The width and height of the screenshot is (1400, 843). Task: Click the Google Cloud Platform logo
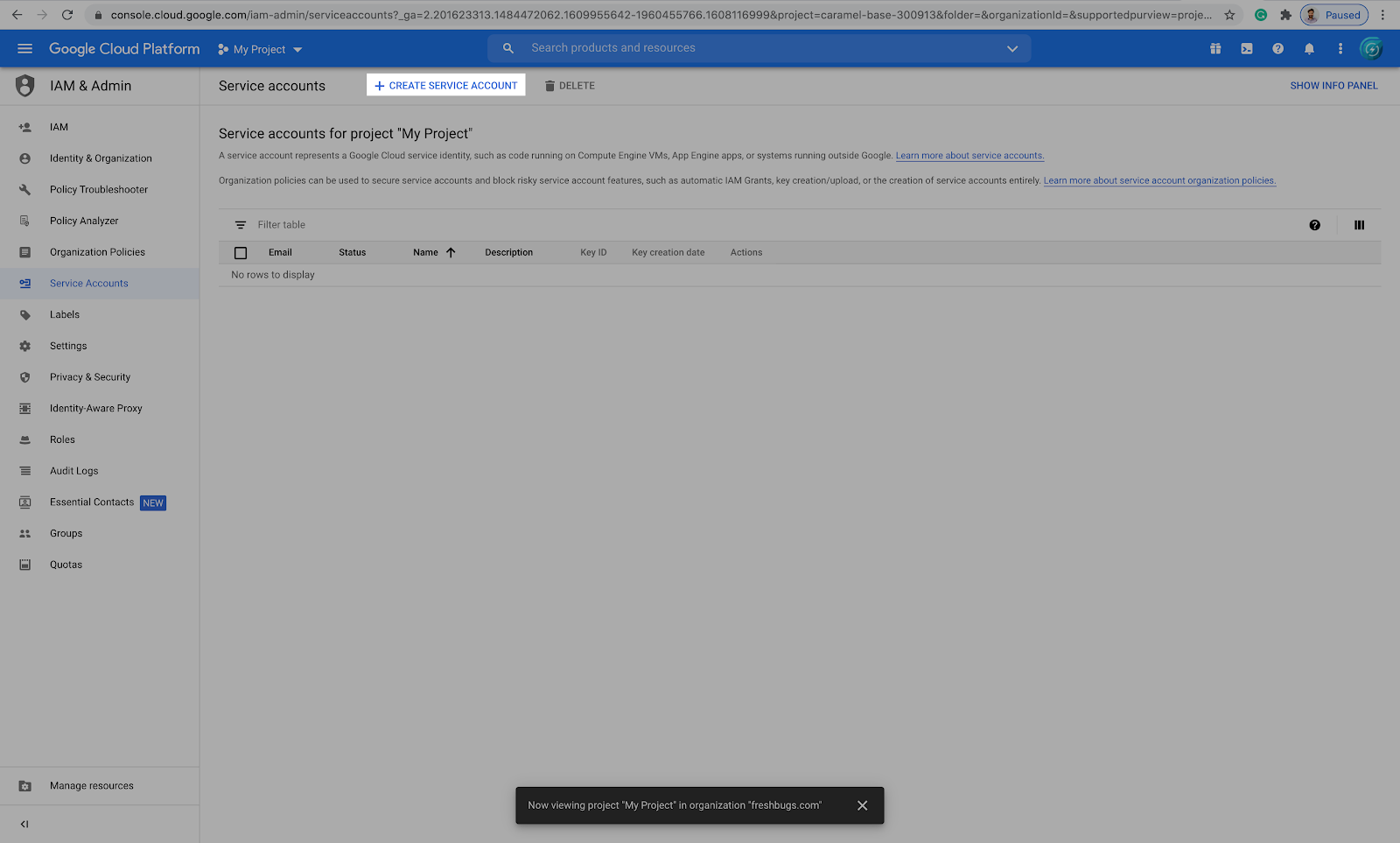124,49
